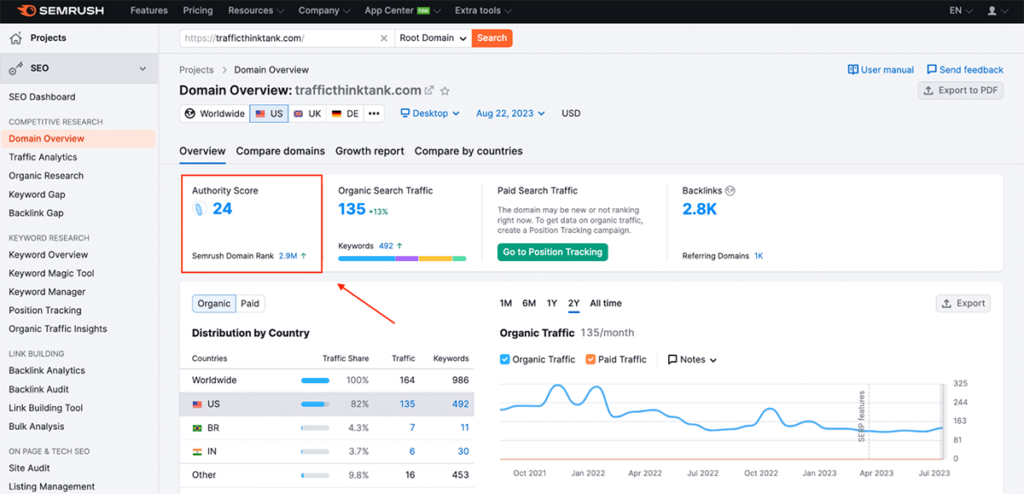Click the Notes comment icon
1024x494 pixels.
click(x=672, y=359)
